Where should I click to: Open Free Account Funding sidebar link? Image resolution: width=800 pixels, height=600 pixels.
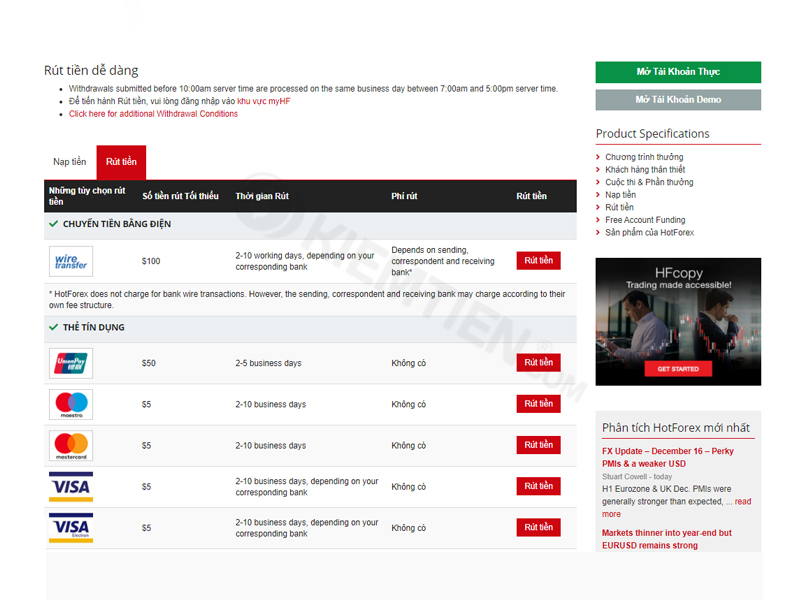(x=645, y=220)
